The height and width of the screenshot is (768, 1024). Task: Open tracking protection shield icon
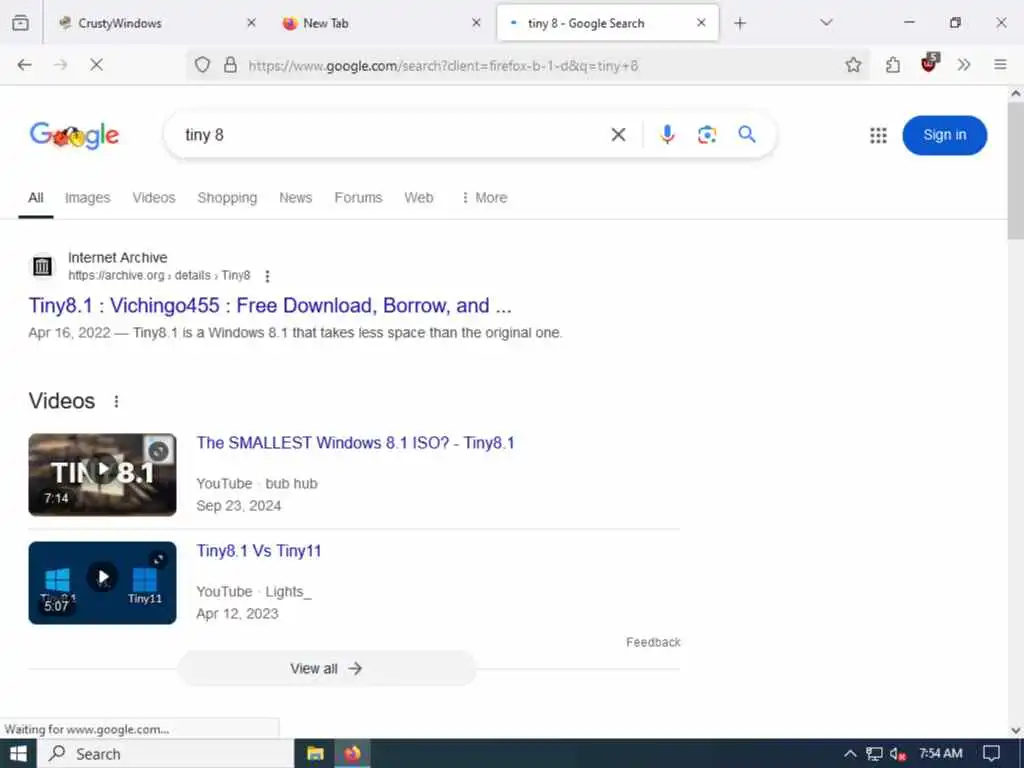coord(202,65)
